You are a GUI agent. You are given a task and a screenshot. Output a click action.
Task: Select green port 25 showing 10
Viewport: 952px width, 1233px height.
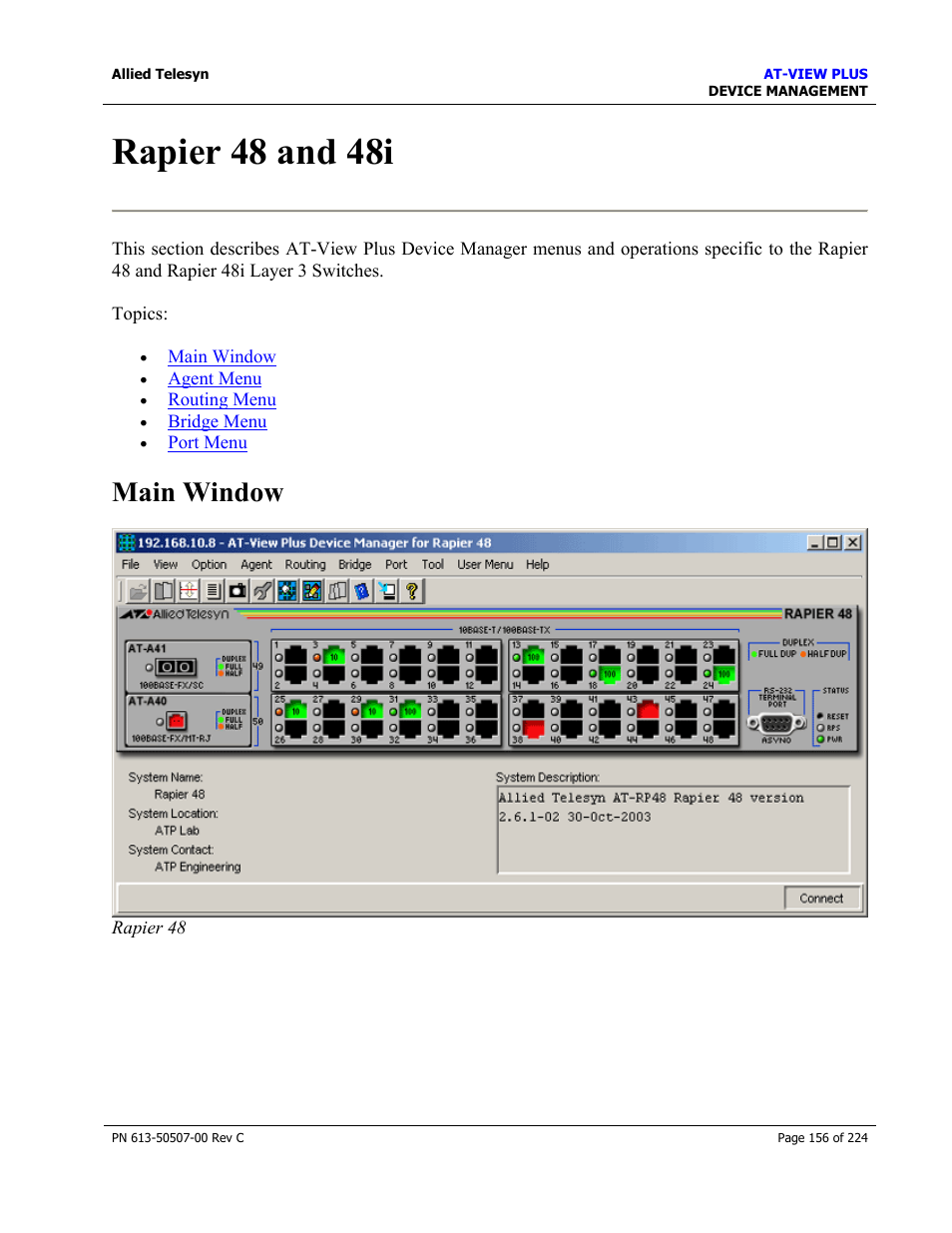296,711
